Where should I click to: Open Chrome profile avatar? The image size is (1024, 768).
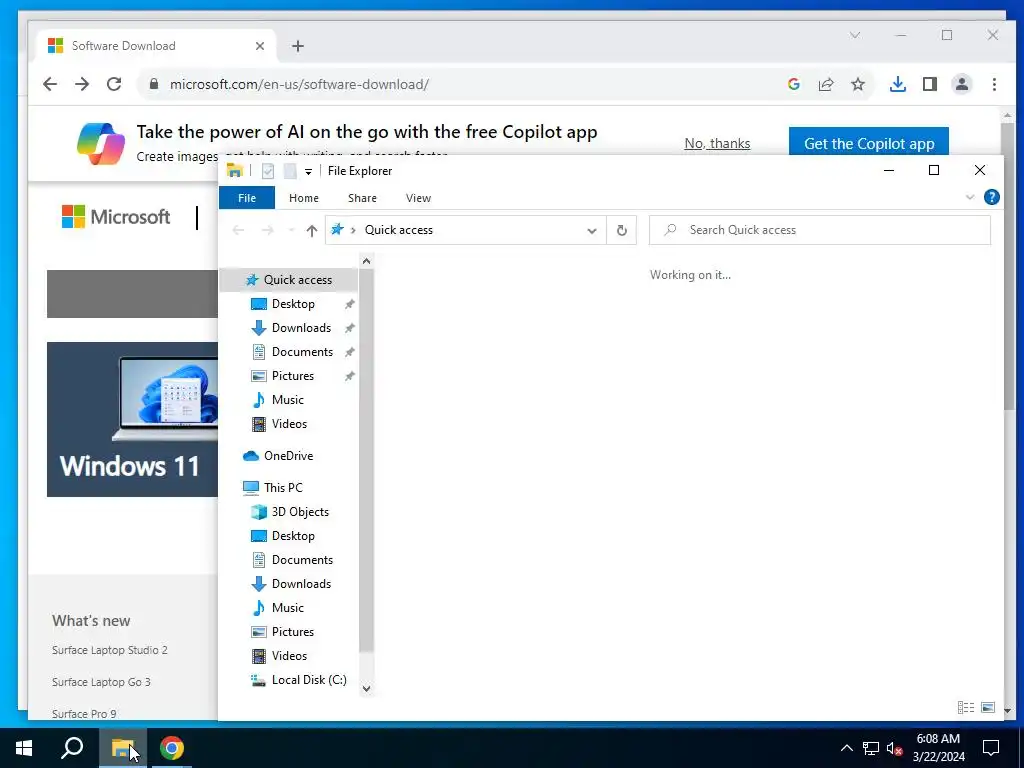(x=962, y=84)
